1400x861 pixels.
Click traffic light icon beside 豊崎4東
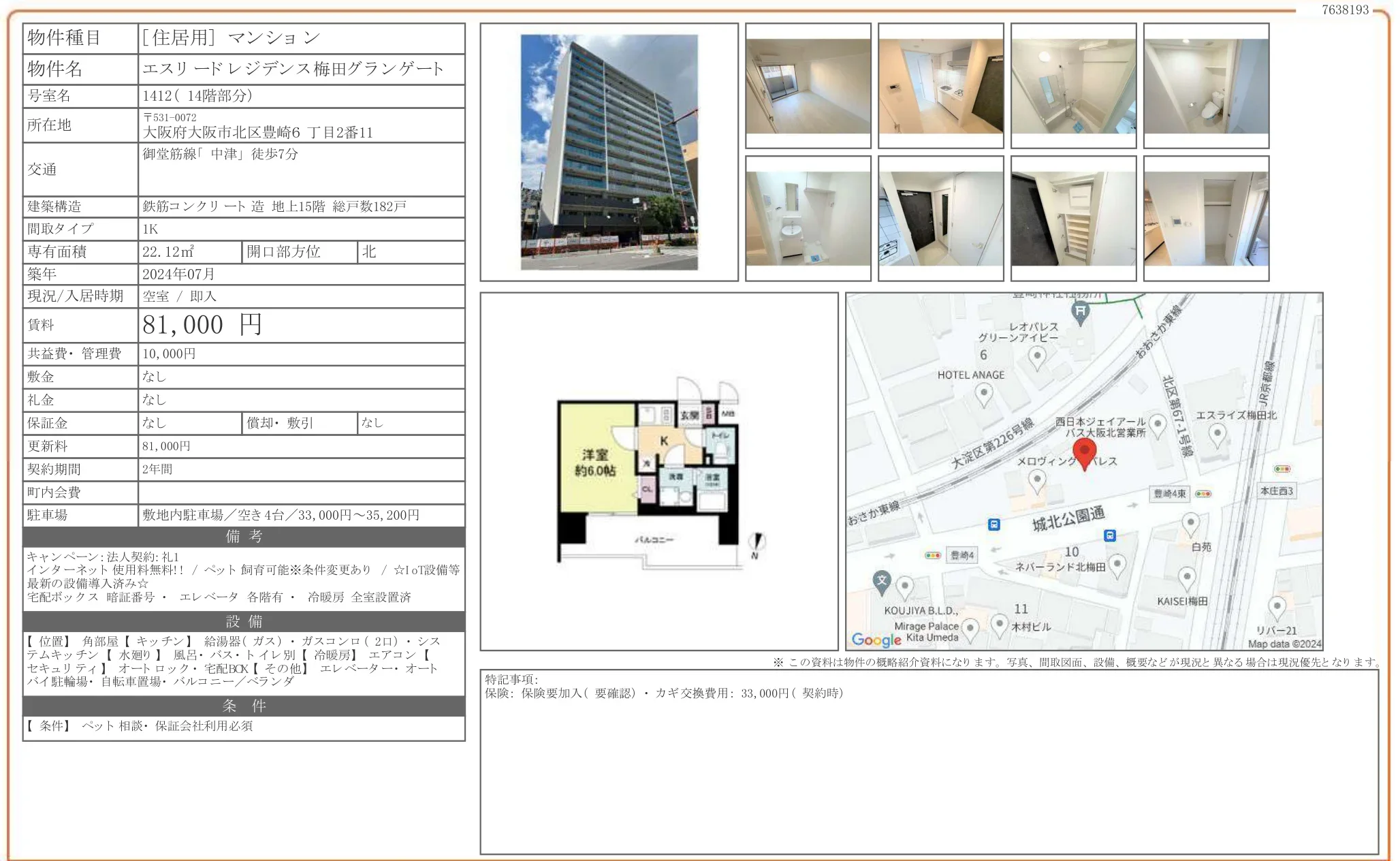[x=1203, y=494]
